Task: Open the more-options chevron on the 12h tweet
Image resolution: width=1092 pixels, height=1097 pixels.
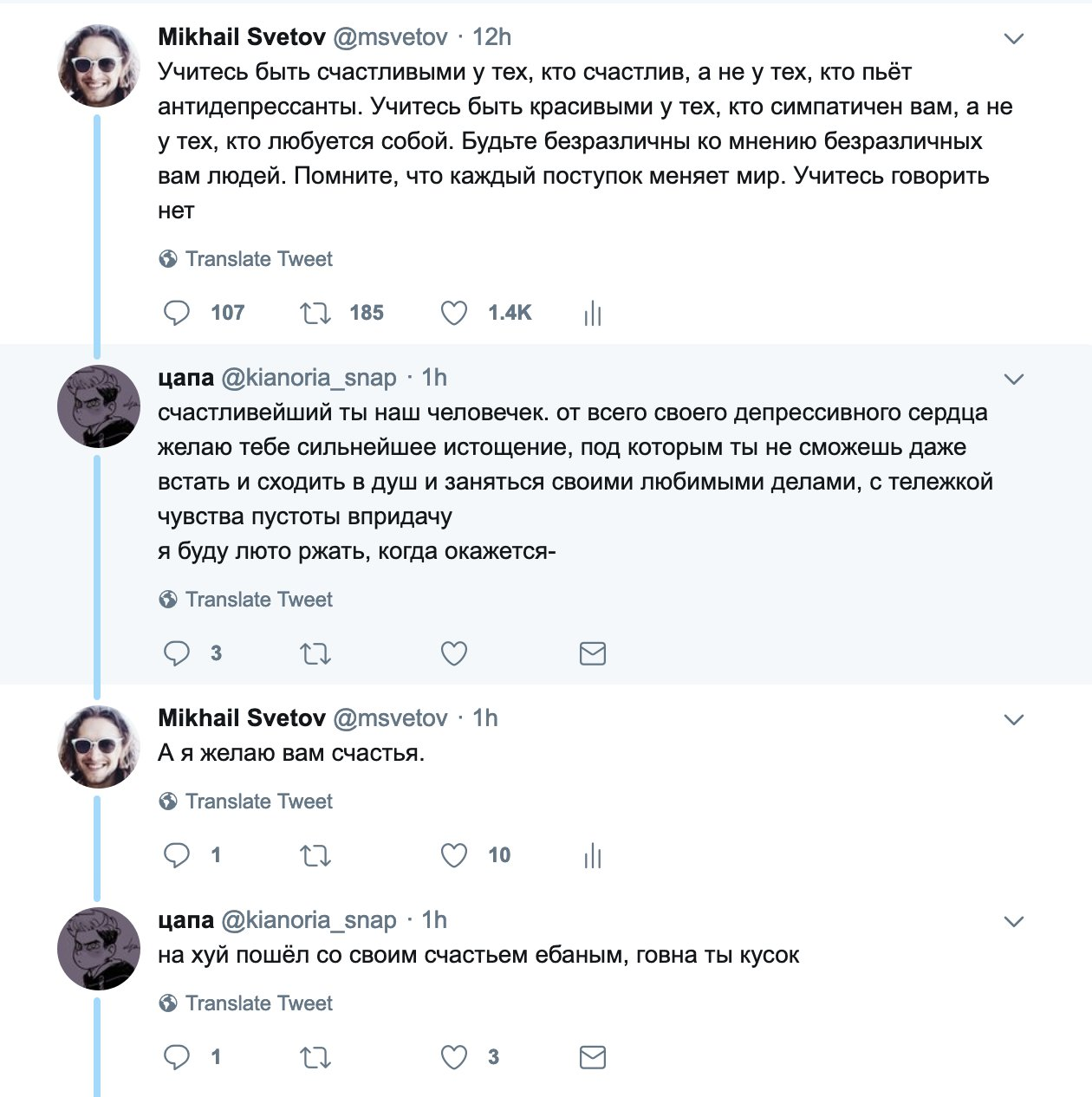Action: [1013, 38]
